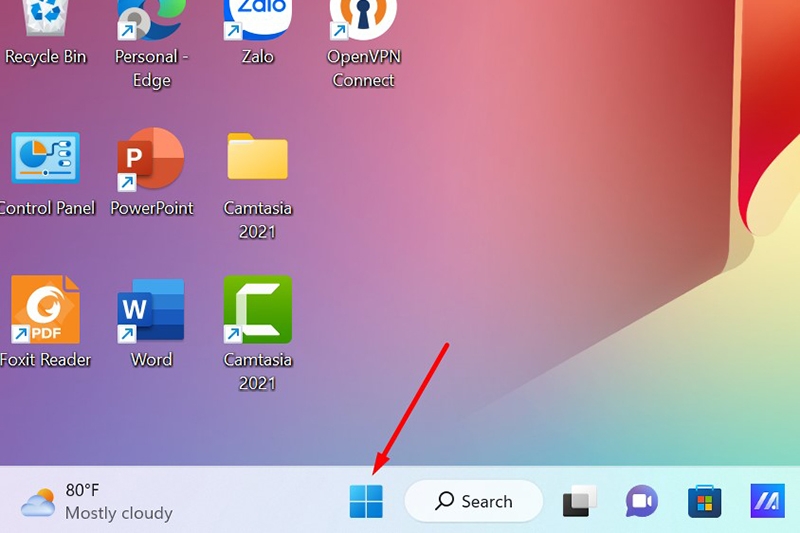Open the Chat video icon in taskbar
The image size is (800, 533).
[642, 501]
